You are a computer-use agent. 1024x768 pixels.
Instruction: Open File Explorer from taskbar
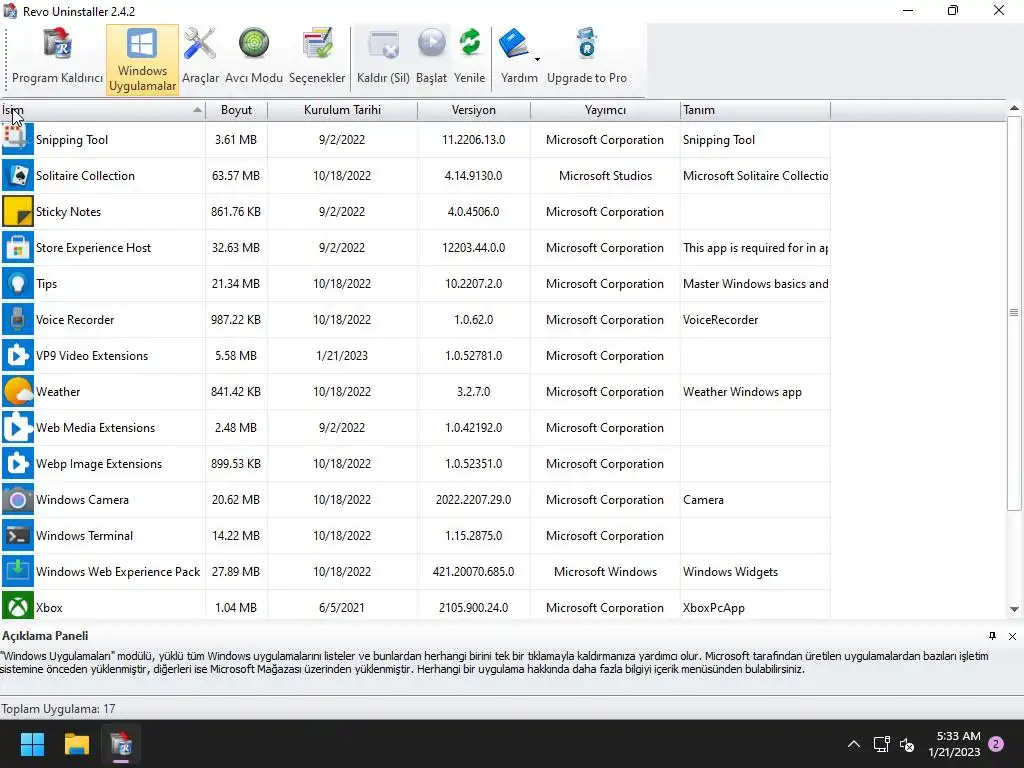coord(76,744)
